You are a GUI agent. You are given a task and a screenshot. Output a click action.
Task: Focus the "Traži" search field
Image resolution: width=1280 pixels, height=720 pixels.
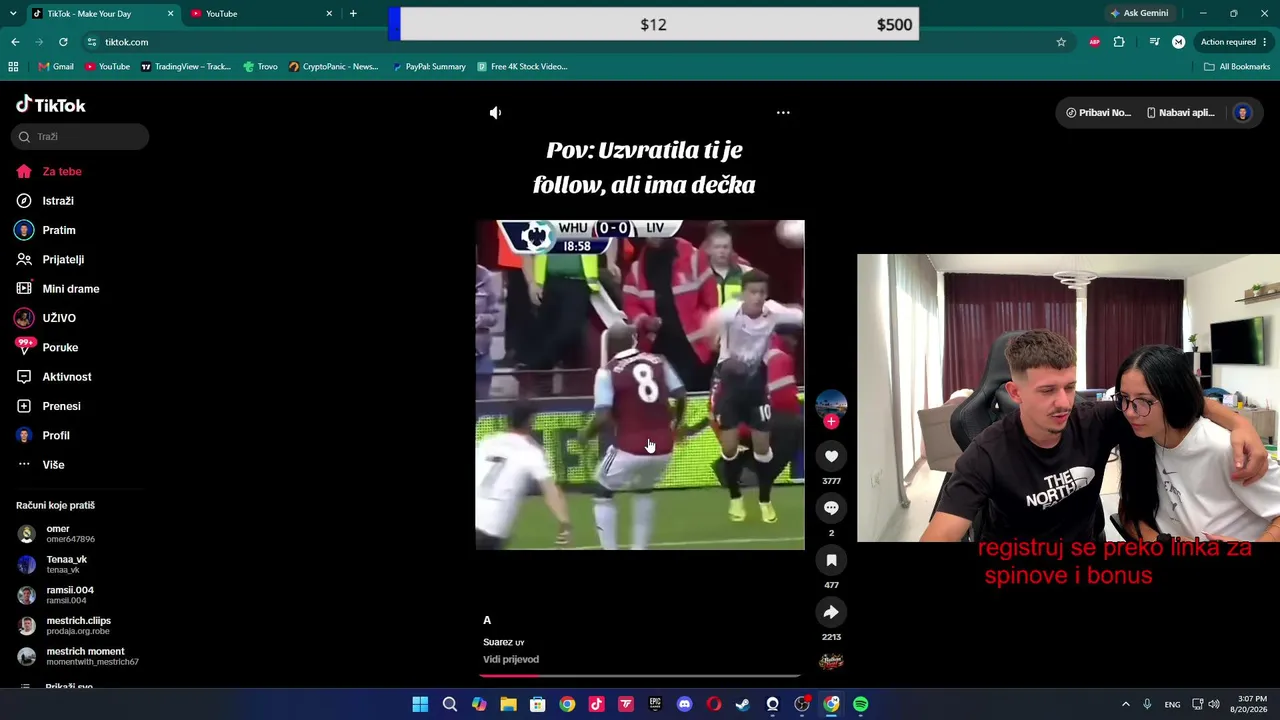pyautogui.click(x=80, y=137)
